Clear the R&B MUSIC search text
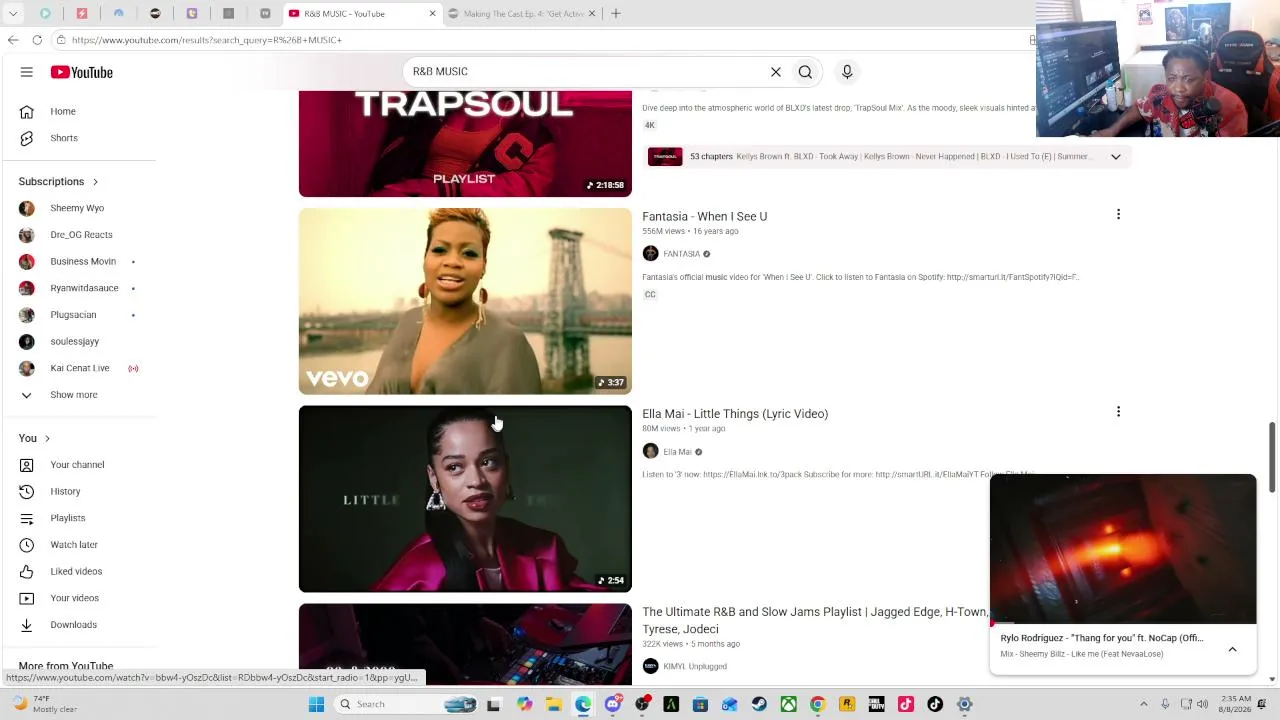 tap(775, 72)
